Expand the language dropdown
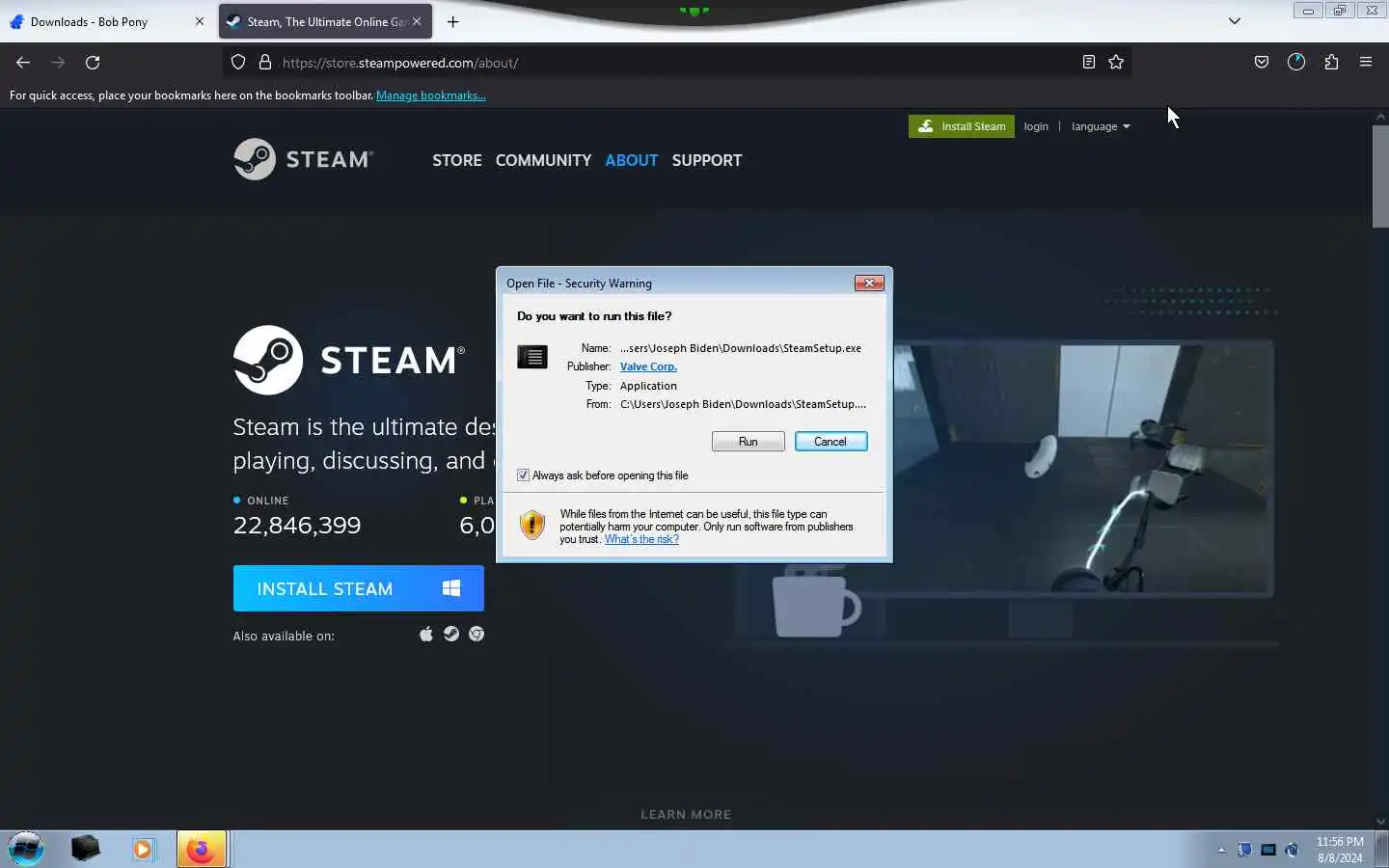Viewport: 1389px width, 868px height. [1101, 126]
